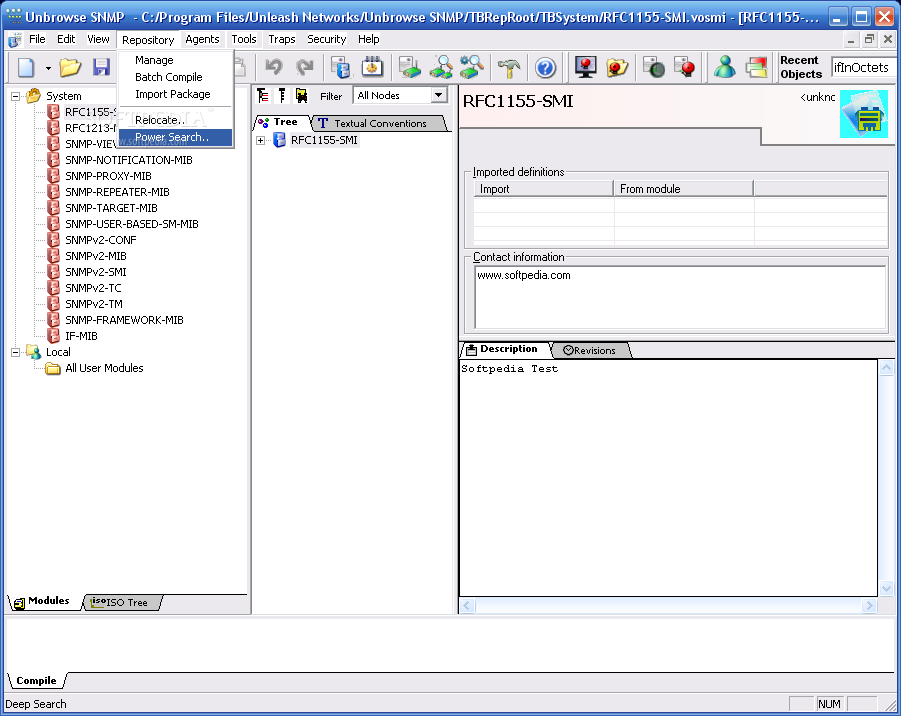Click the MIB module documents toolbar icon
901x716 pixels.
(341, 68)
